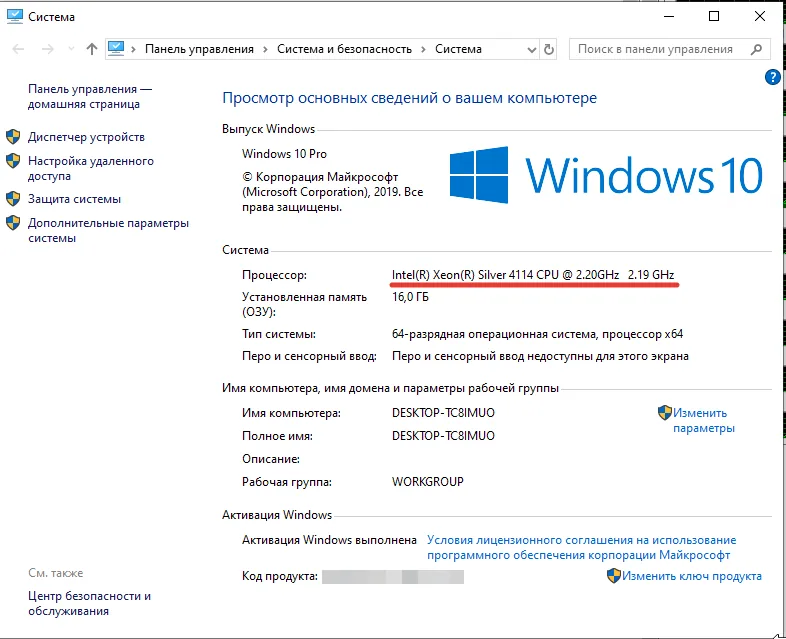Go forward with the right arrow button
The image size is (786, 639).
(x=48, y=49)
